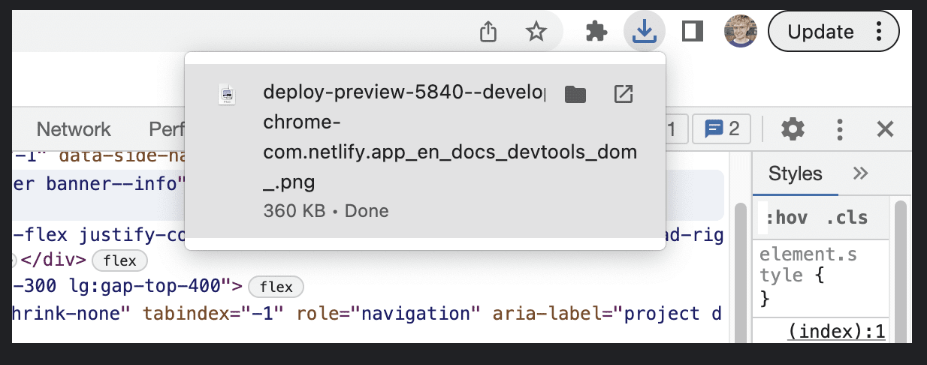
Task: Open the issues counter showing 2
Action: click(x=721, y=129)
